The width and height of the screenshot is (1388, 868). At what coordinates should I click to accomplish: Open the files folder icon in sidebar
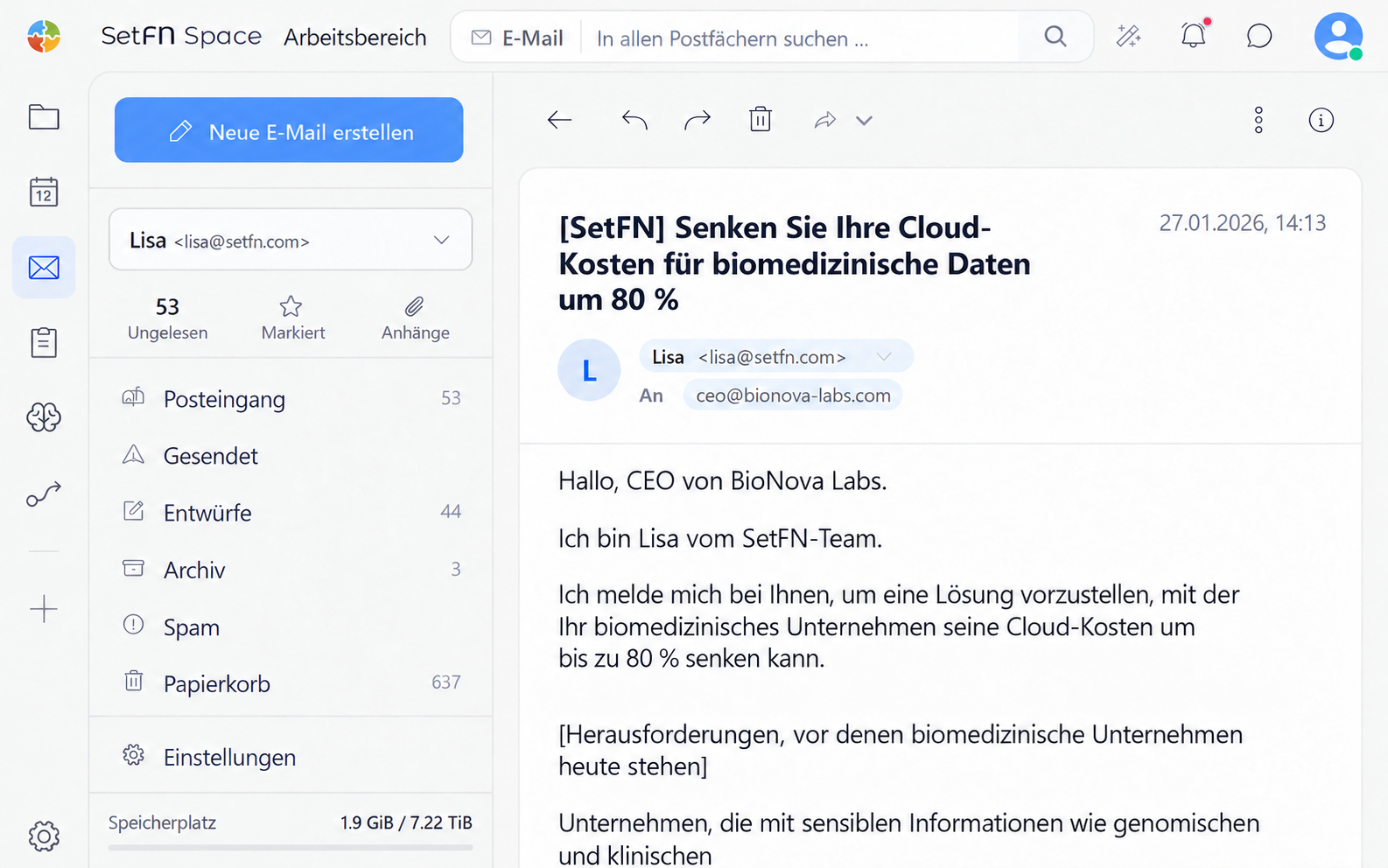coord(44,117)
